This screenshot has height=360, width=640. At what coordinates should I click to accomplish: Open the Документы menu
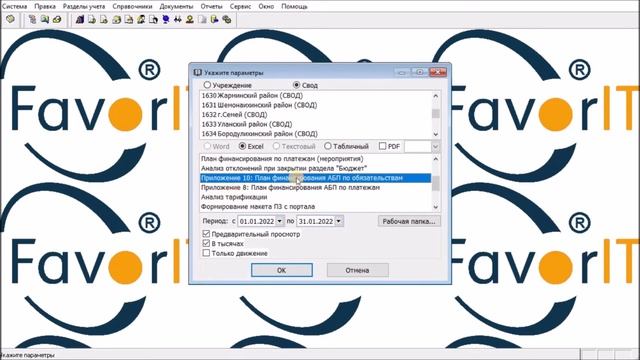click(x=176, y=7)
